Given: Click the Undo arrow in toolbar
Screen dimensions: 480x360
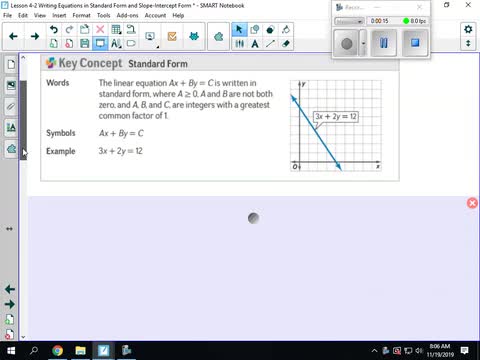Looking at the screenshot, I should pos(54,29).
